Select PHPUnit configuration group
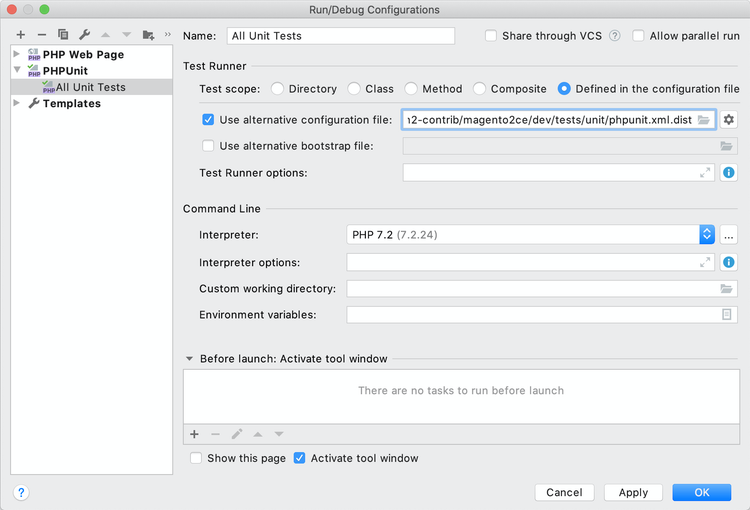The height and width of the screenshot is (510, 750). 66,71
